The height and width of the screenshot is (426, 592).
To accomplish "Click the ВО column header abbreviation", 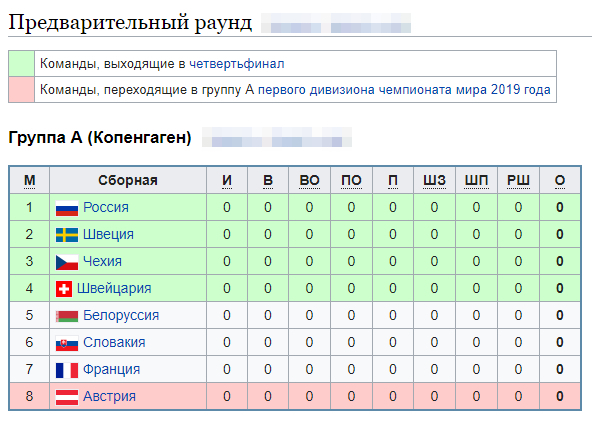I will (309, 181).
